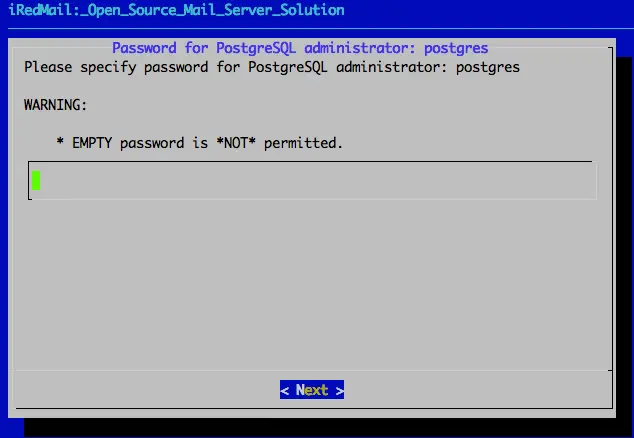The height and width of the screenshot is (438, 634).
Task: Click the empty gray area below the password box
Action: tap(312, 283)
